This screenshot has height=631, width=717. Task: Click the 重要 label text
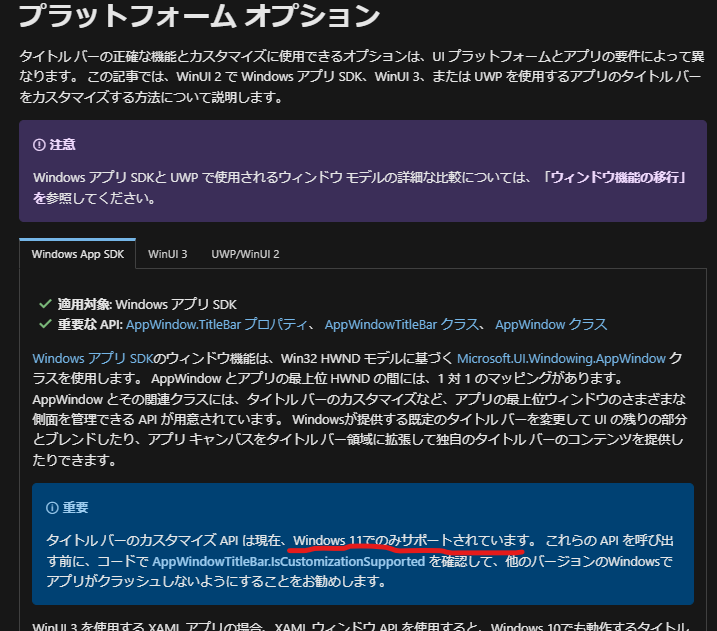point(75,508)
